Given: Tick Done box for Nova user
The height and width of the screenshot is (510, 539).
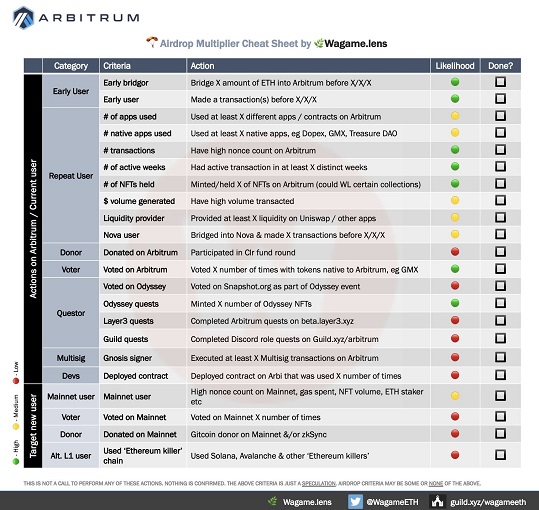Looking at the screenshot, I should [x=500, y=234].
